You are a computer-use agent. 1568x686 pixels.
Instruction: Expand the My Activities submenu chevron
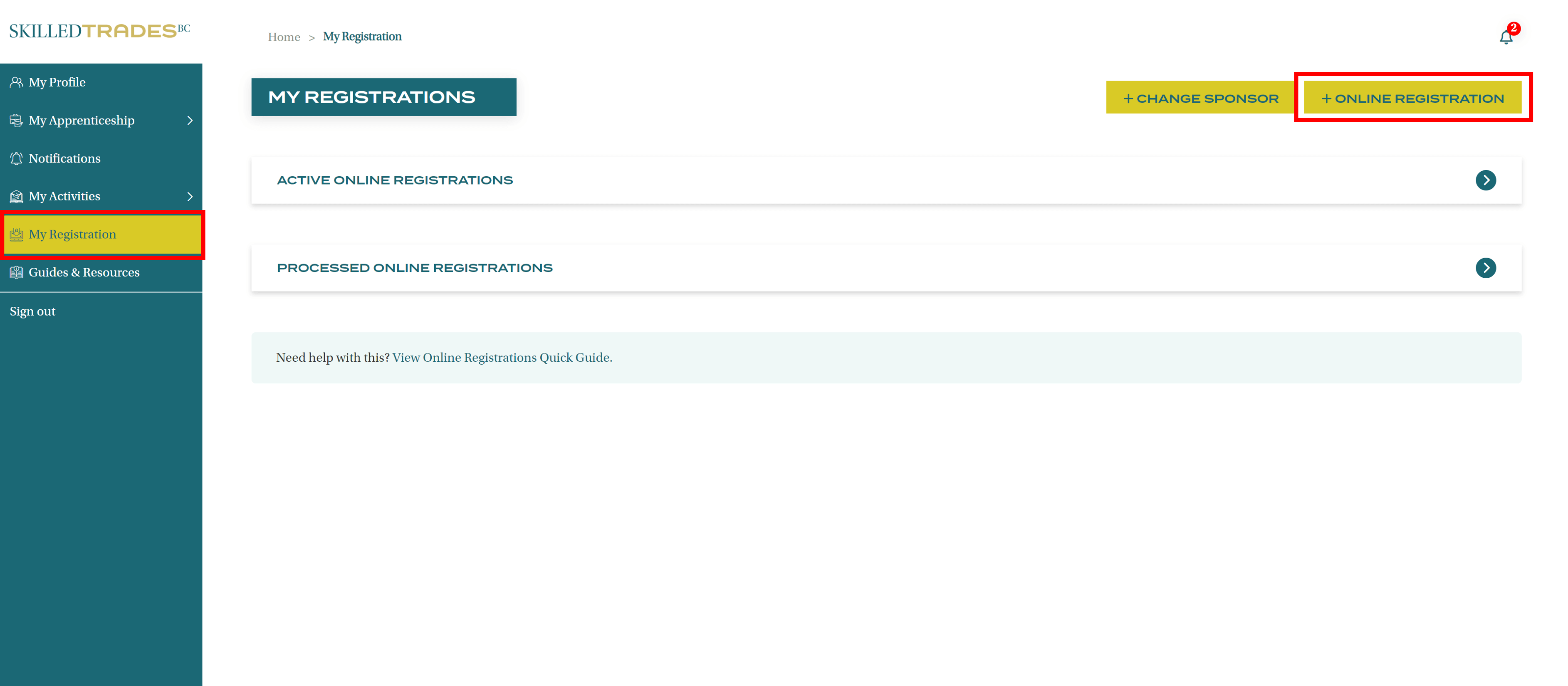pos(190,197)
